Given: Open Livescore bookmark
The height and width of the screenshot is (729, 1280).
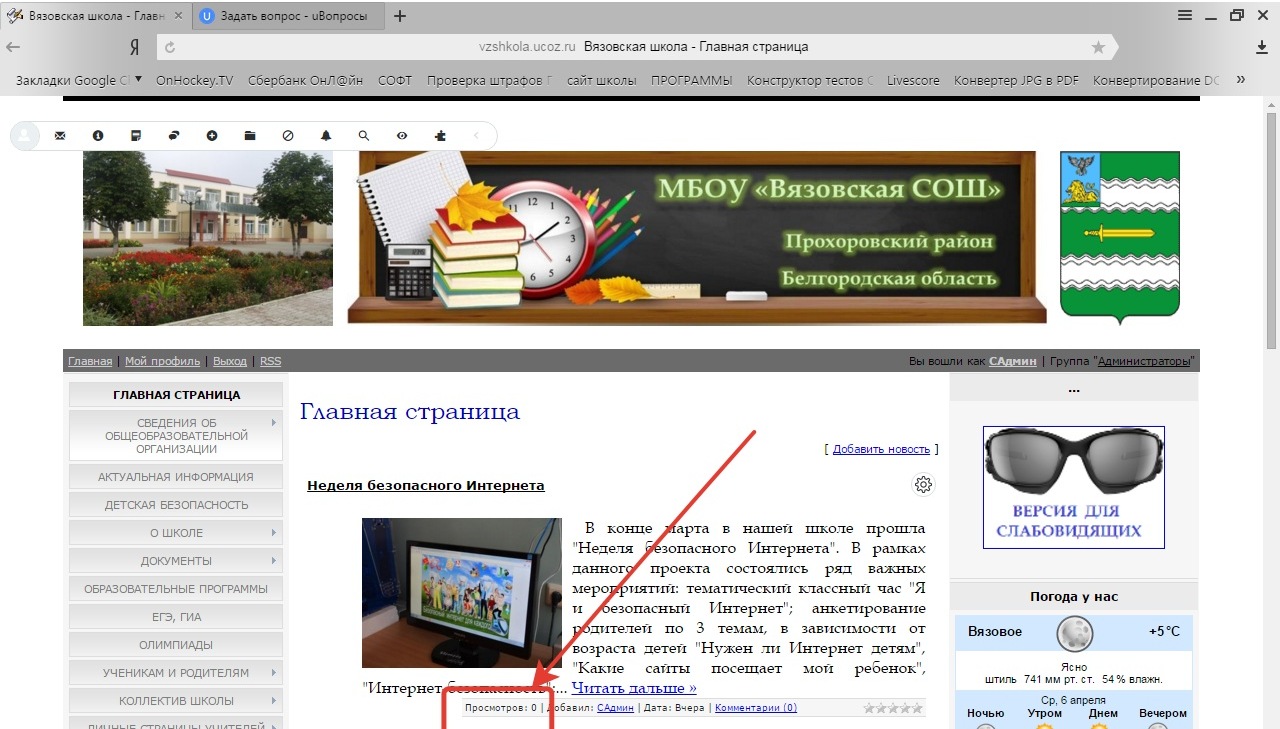Looking at the screenshot, I should 913,80.
